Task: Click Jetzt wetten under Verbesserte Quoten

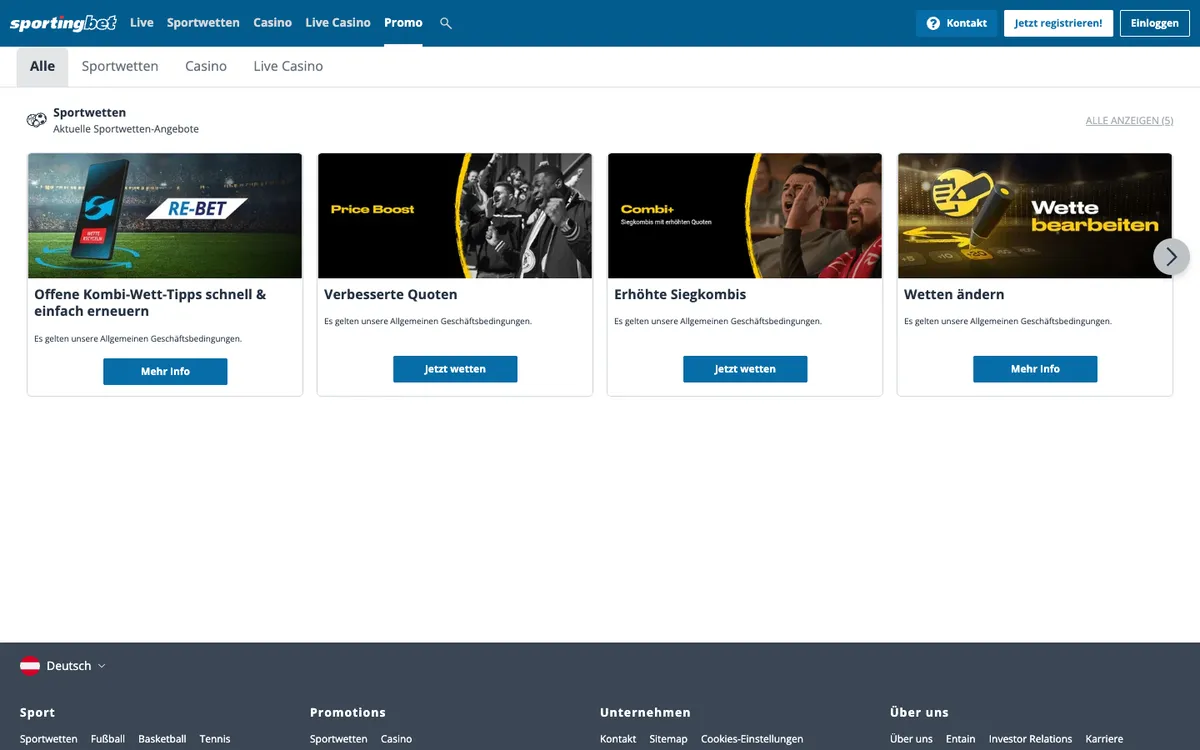Action: point(455,369)
